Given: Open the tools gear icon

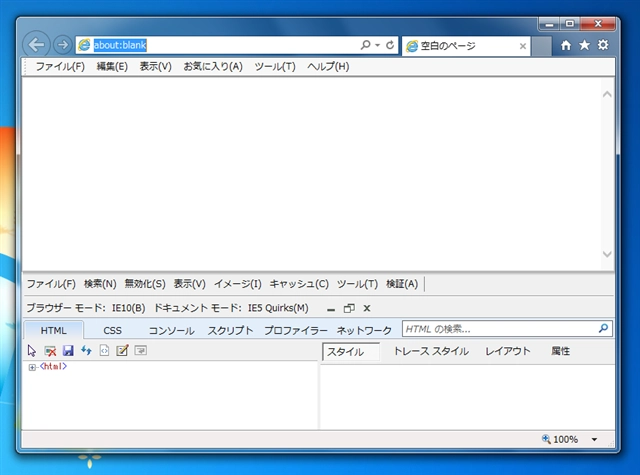Looking at the screenshot, I should (603, 45).
